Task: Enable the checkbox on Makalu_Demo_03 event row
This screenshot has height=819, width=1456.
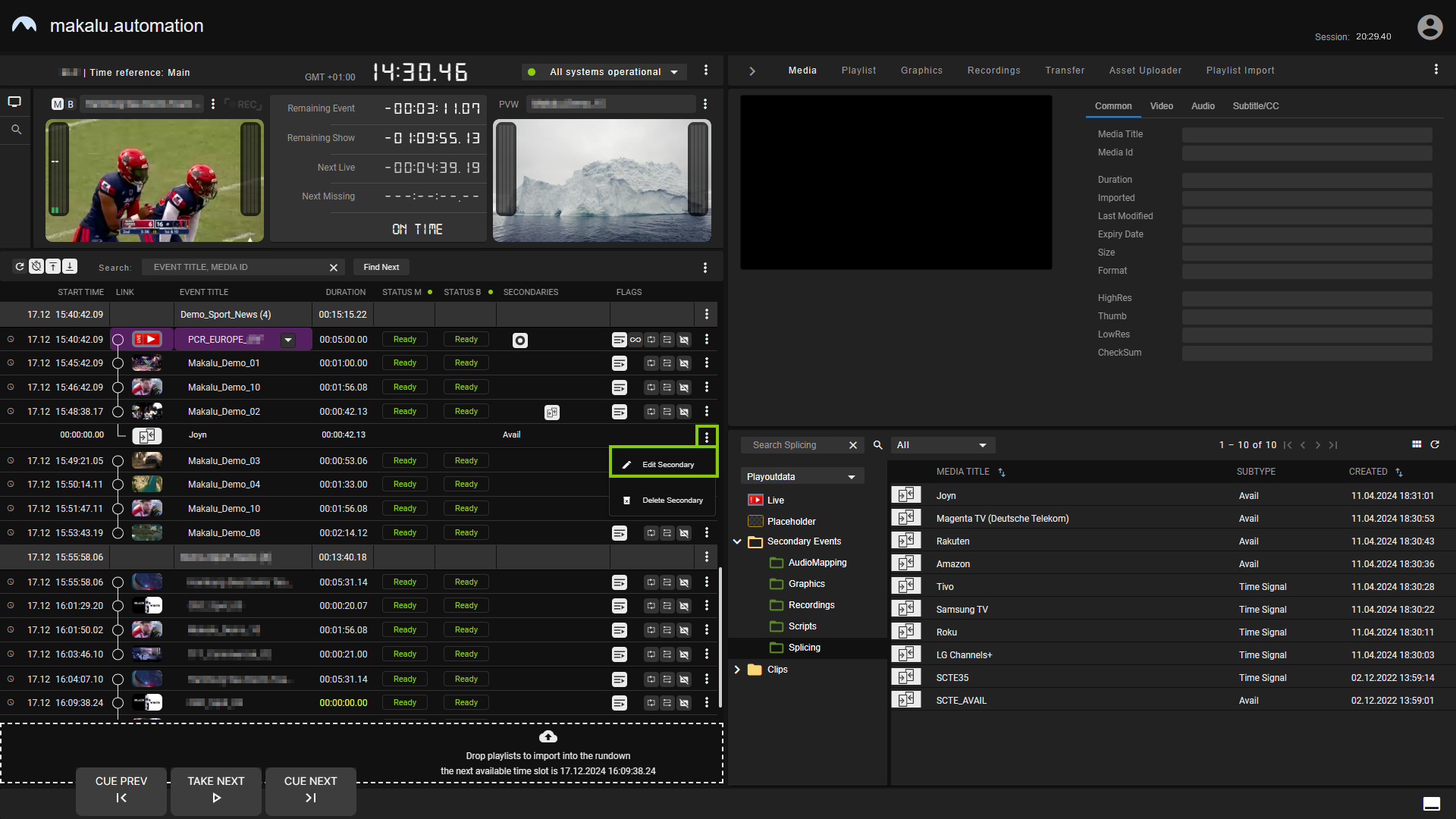Action: pos(117,460)
